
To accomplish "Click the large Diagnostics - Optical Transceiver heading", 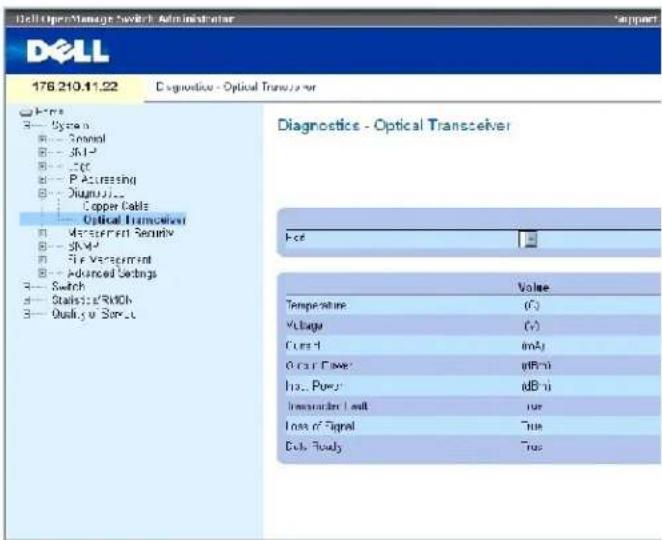I will click(x=394, y=125).
